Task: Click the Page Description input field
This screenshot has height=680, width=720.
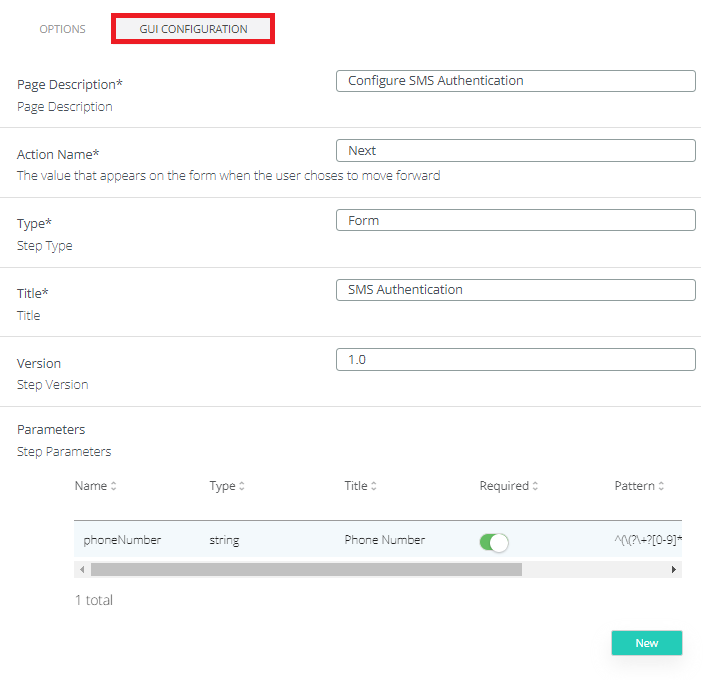Action: (515, 81)
